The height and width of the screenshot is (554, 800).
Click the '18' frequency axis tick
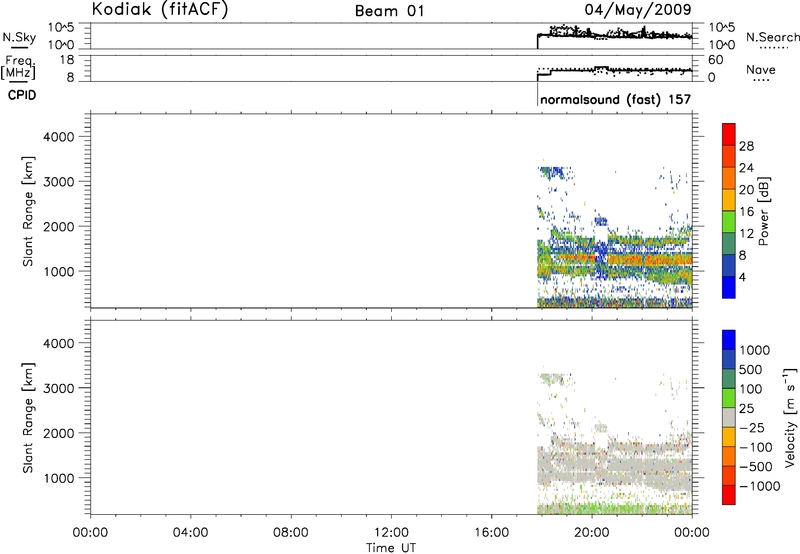point(68,60)
